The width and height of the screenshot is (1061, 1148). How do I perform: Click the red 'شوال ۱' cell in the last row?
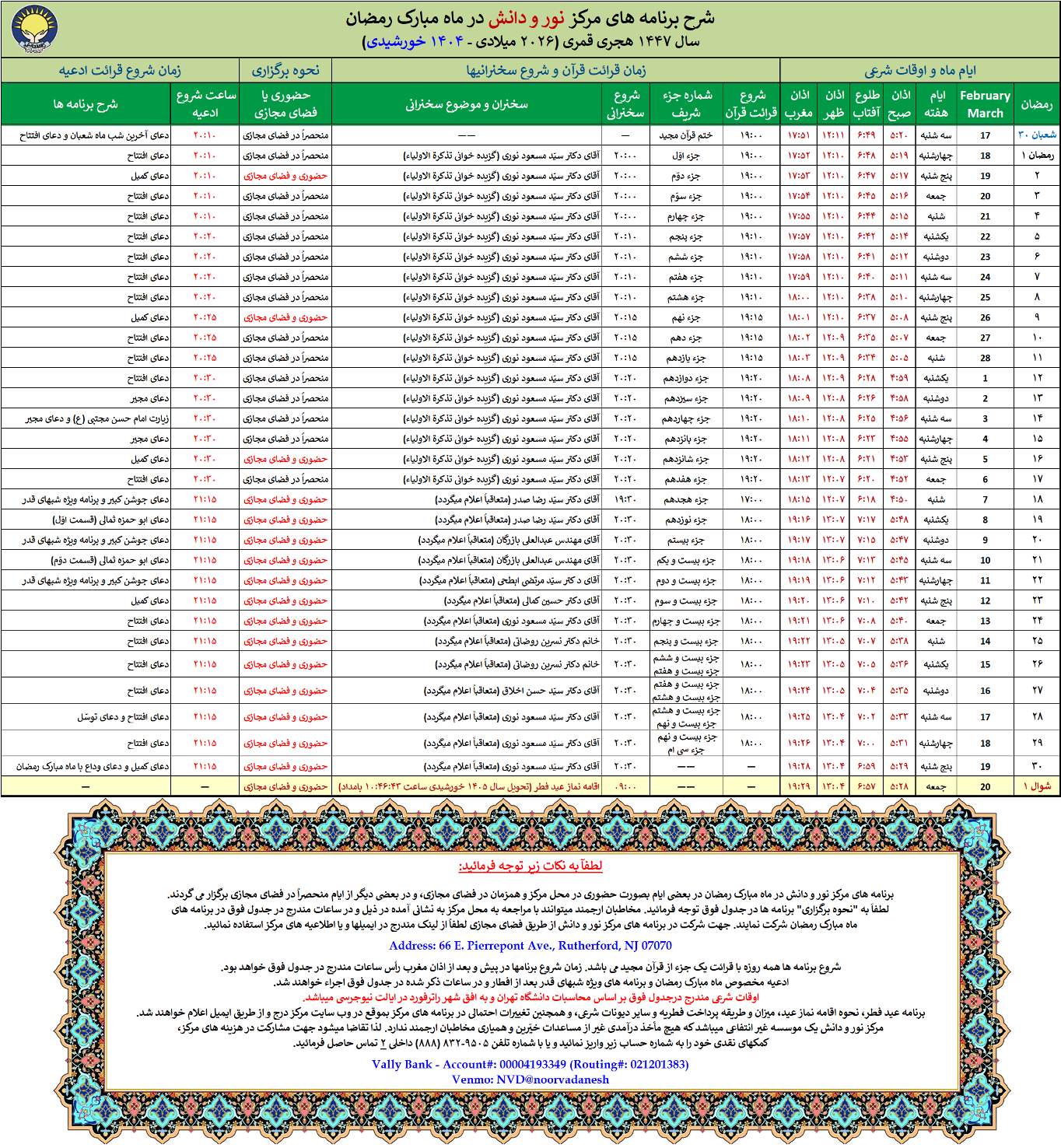tap(1036, 786)
